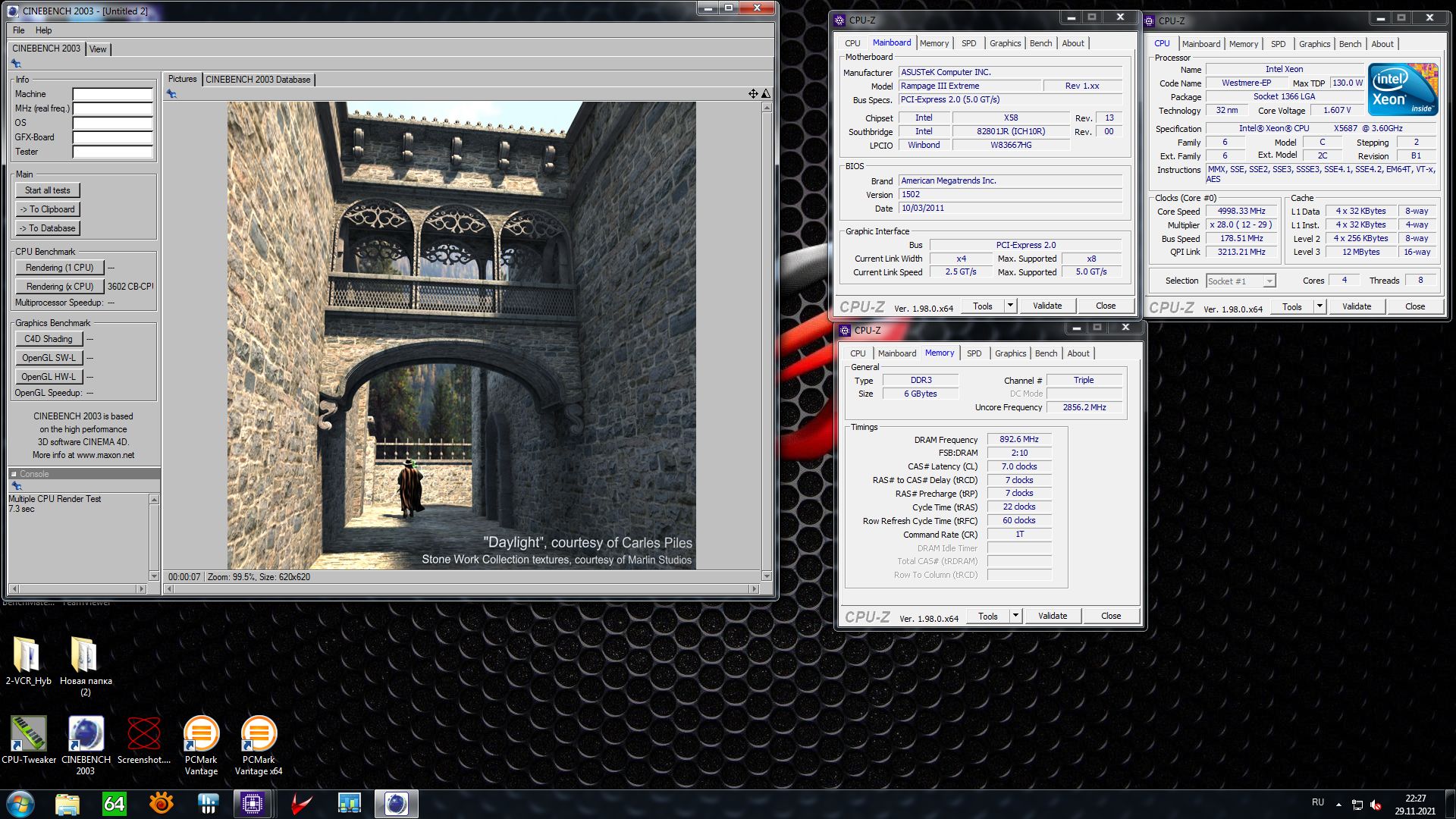The image size is (1456, 819).
Task: Click the console scroll-down arrow
Action: [x=155, y=577]
